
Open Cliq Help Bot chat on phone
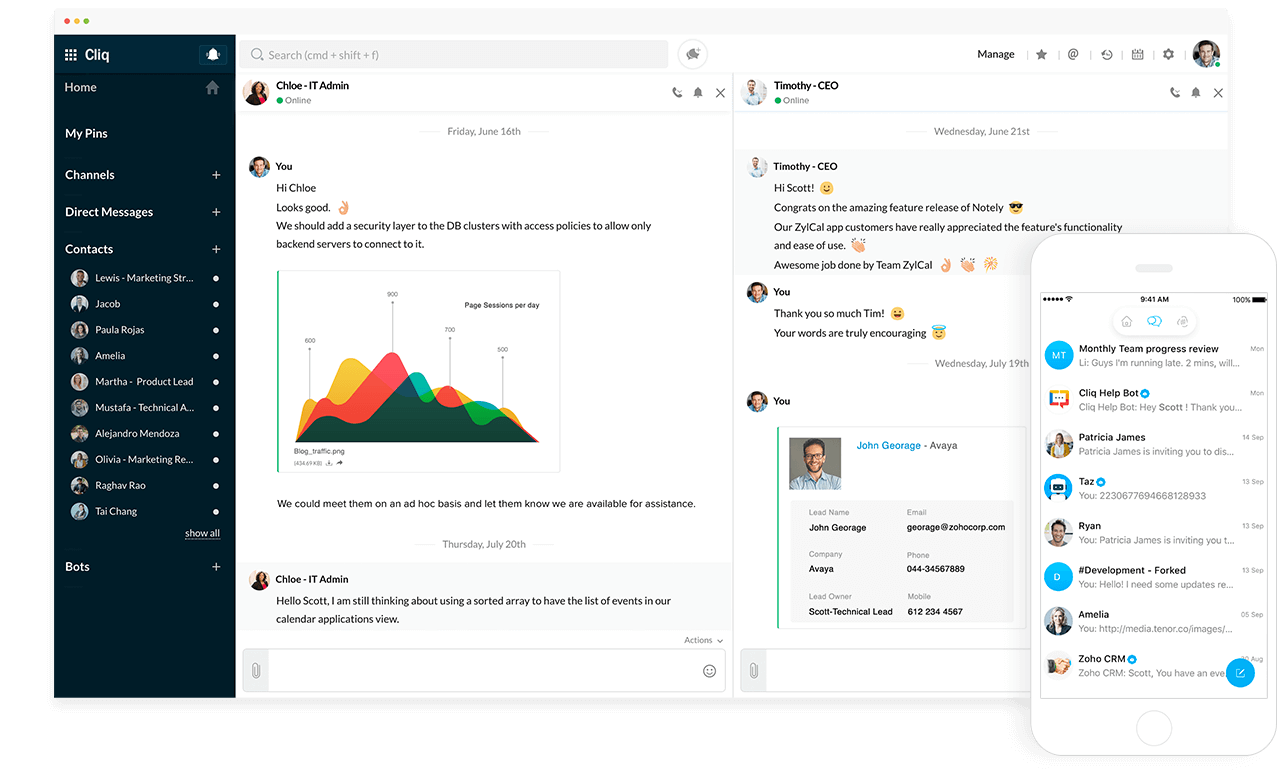[x=1154, y=400]
